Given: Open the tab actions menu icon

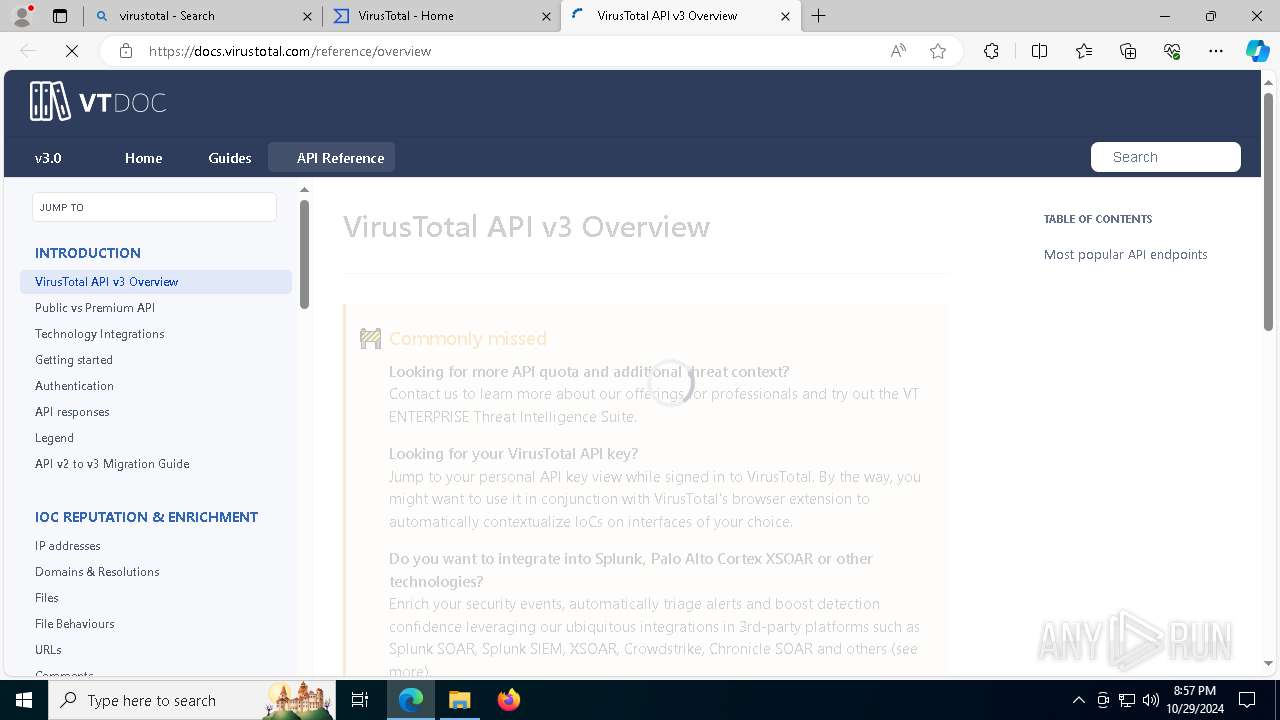Looking at the screenshot, I should point(60,16).
